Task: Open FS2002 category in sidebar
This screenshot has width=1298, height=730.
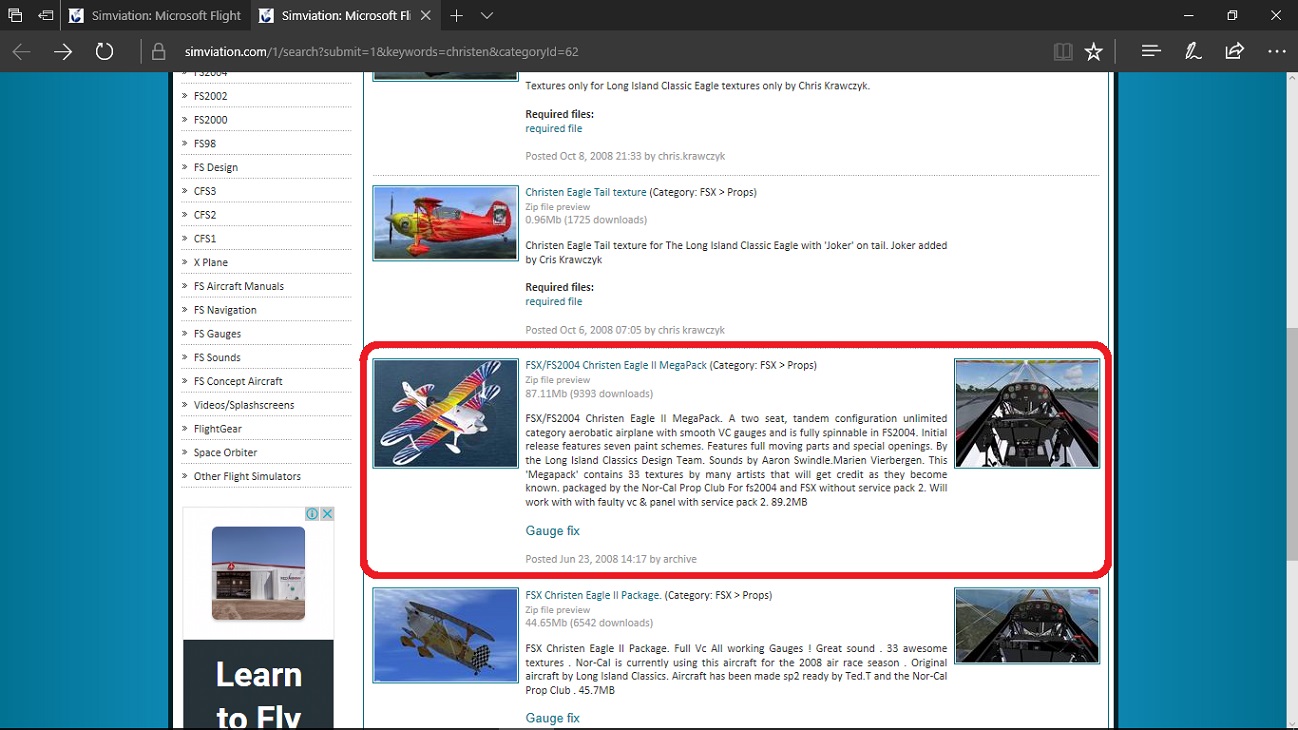Action: pos(210,96)
